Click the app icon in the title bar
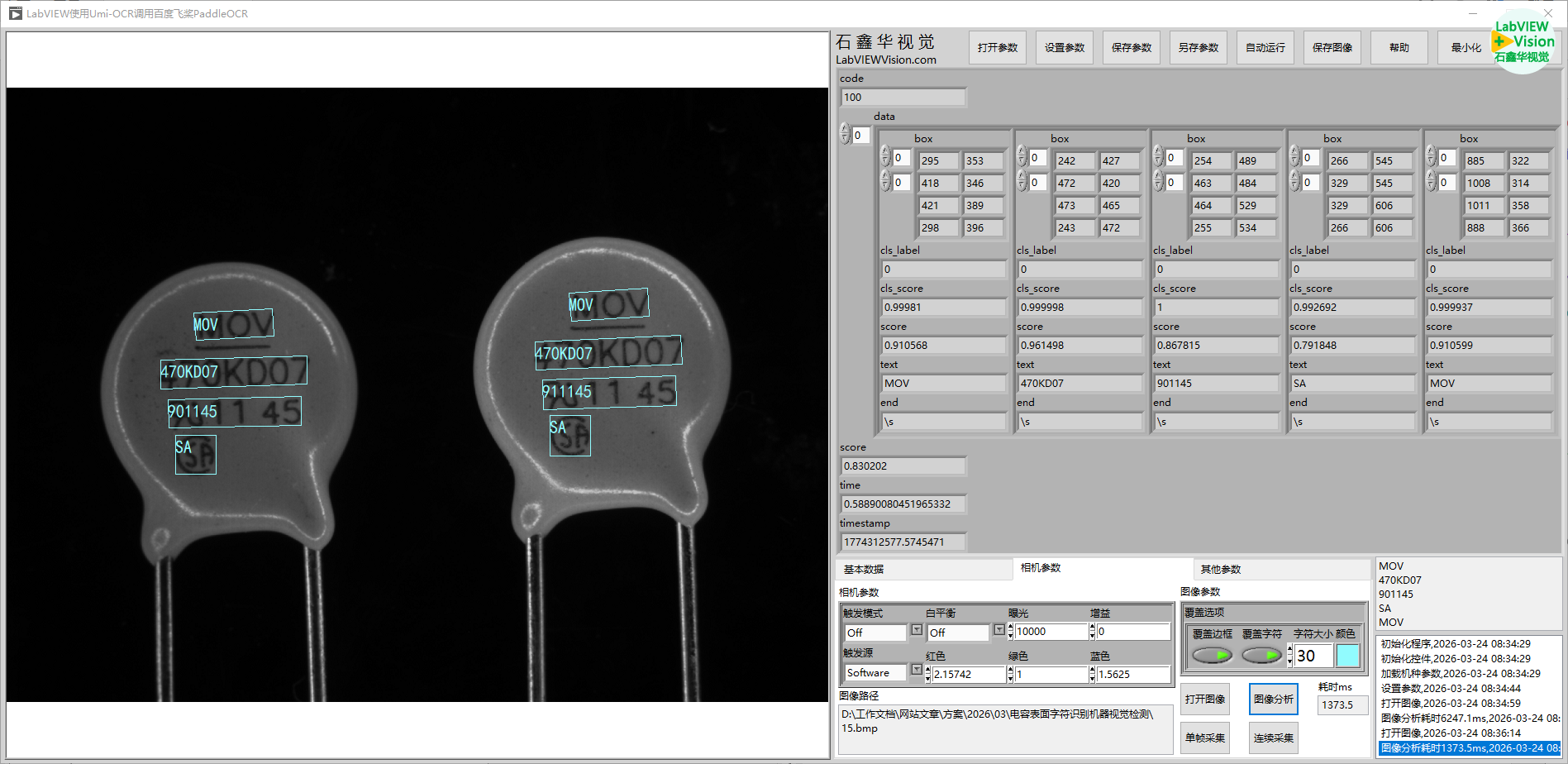This screenshot has height=764, width=1568. click(x=15, y=13)
